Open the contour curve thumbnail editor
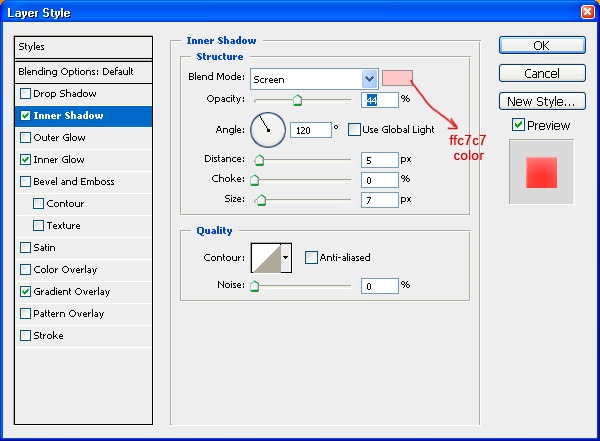The height and width of the screenshot is (441, 600). point(266,258)
